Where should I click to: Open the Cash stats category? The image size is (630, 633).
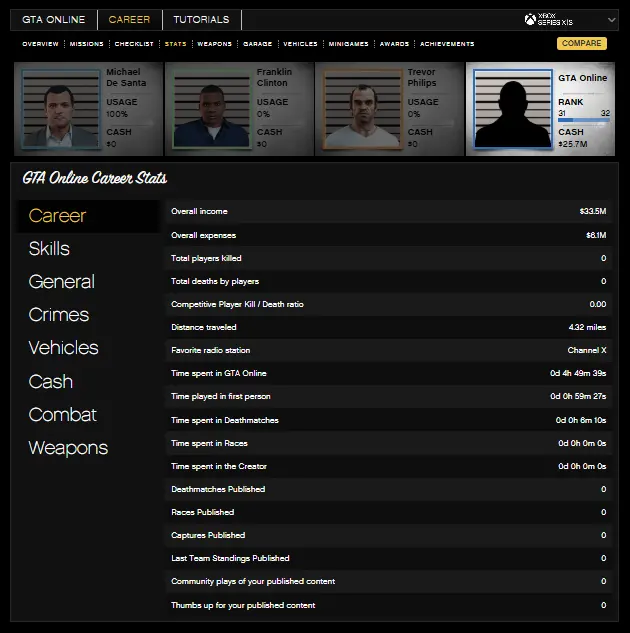click(x=51, y=381)
